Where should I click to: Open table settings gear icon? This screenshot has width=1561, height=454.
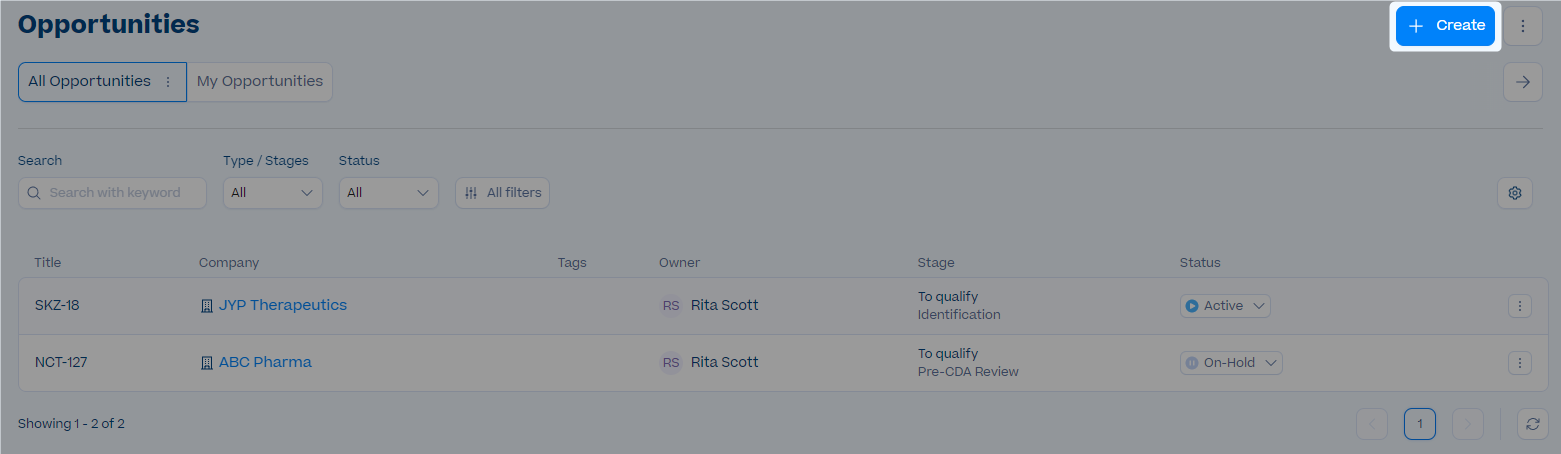(1515, 193)
